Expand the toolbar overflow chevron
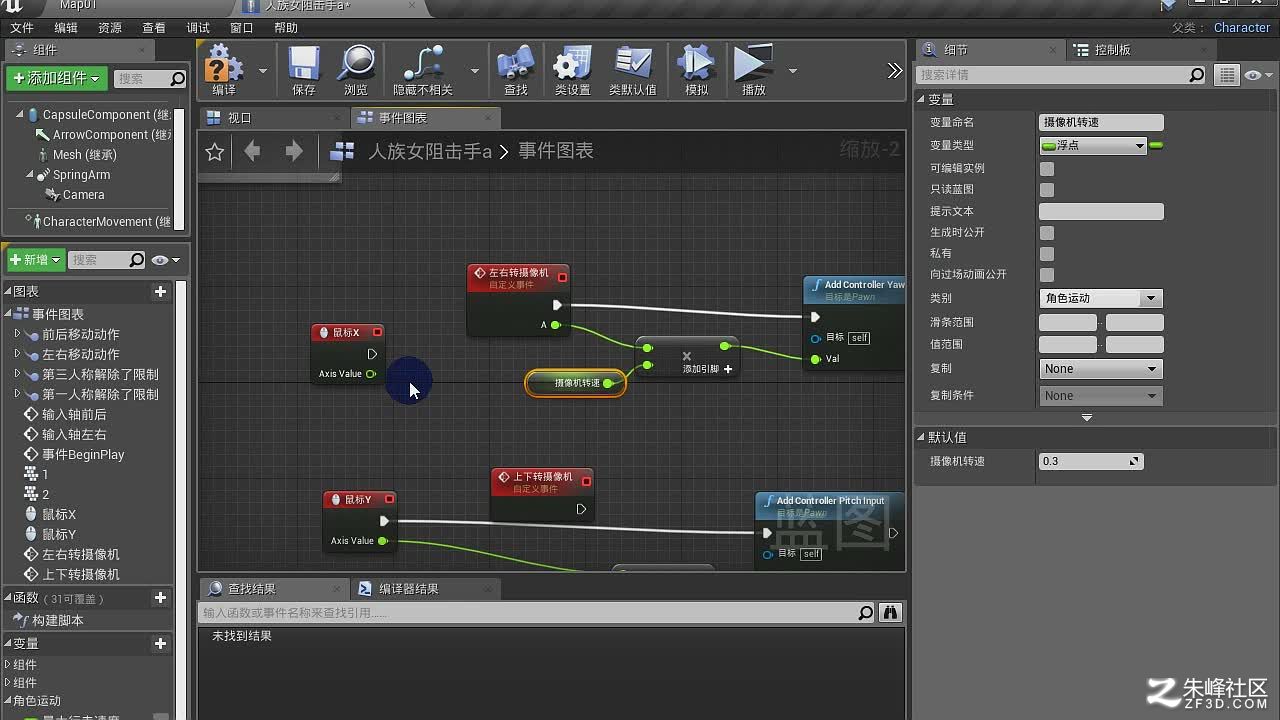1280x720 pixels. click(x=895, y=70)
